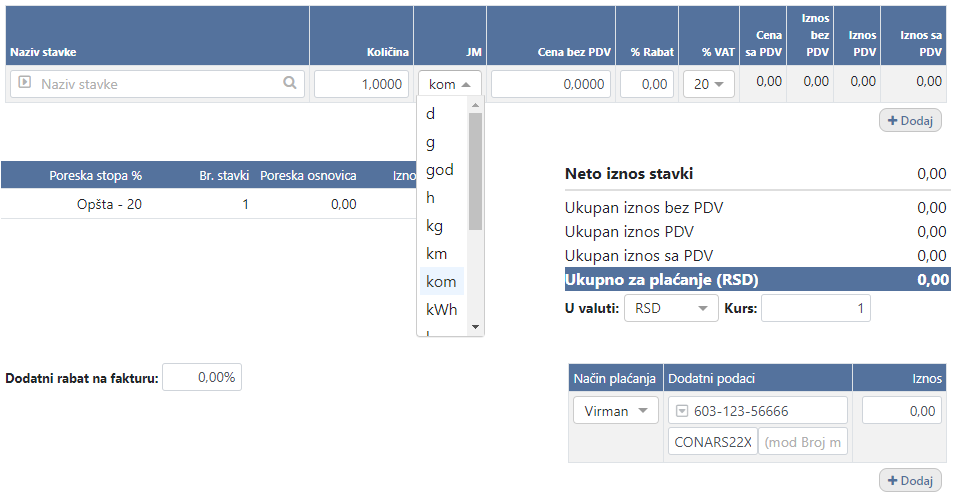Screen dimensions: 954x496
Task: Click the Poreska osnovica header
Action: pos(308,175)
